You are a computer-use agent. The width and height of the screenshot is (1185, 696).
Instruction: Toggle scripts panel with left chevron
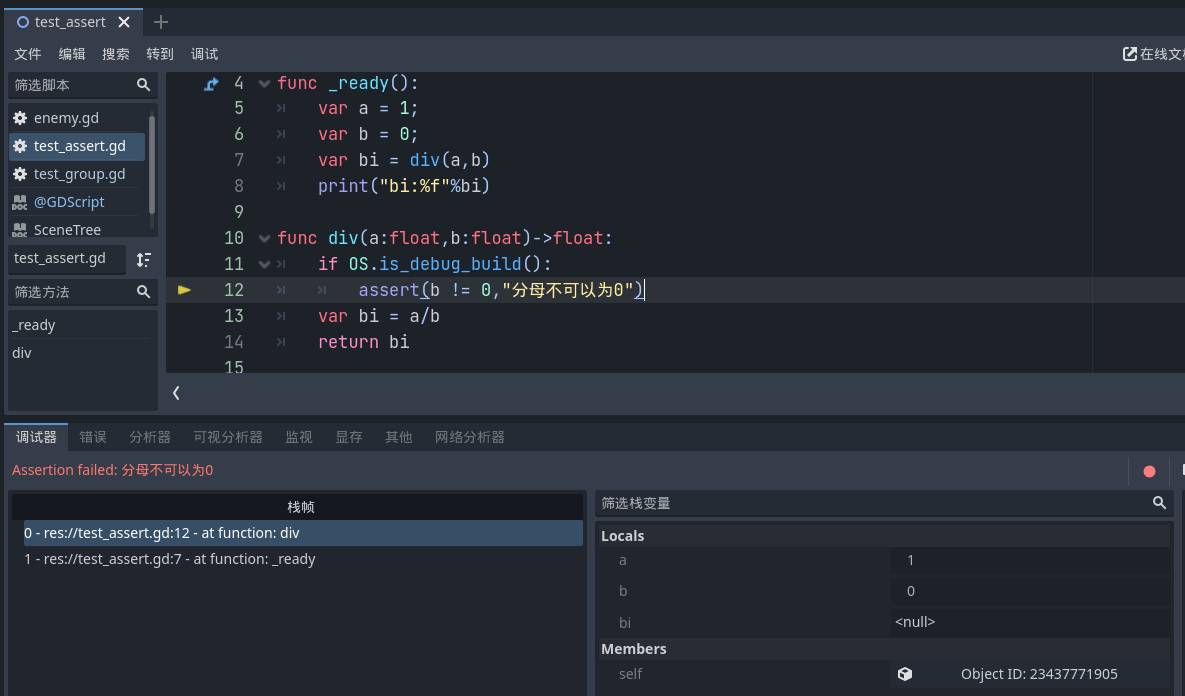(x=176, y=393)
